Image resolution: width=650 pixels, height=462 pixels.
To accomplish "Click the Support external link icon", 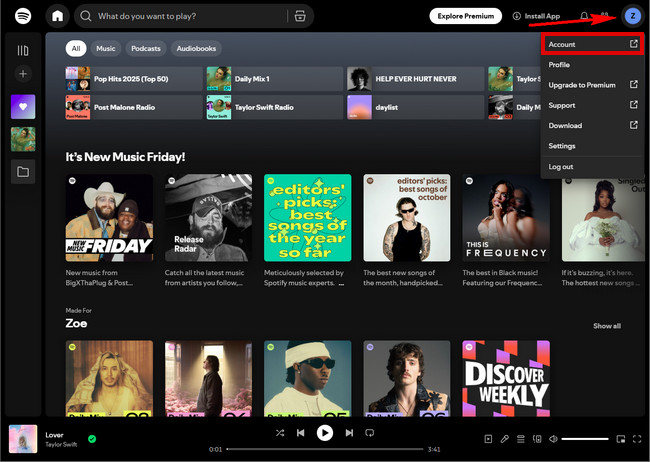I will click(634, 105).
